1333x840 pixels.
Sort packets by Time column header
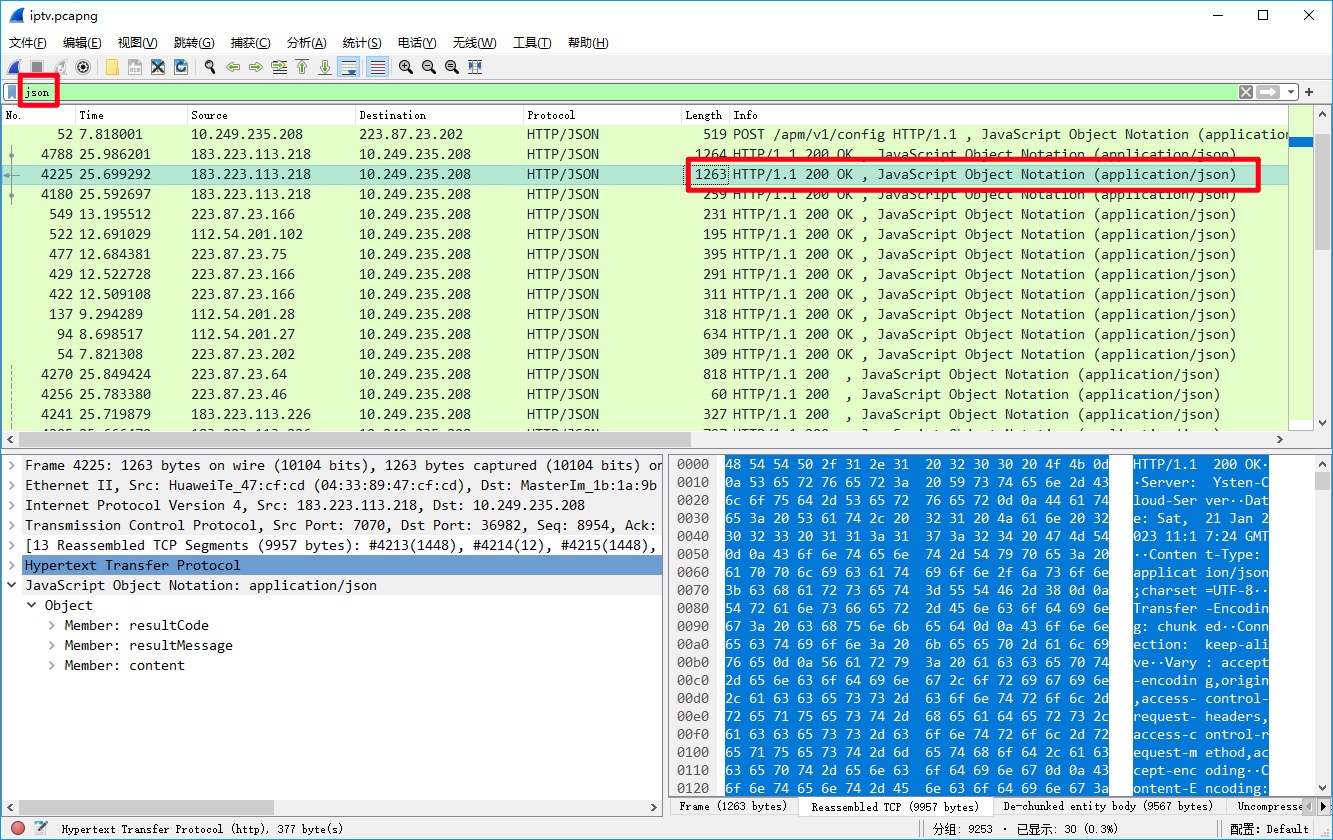[131, 115]
